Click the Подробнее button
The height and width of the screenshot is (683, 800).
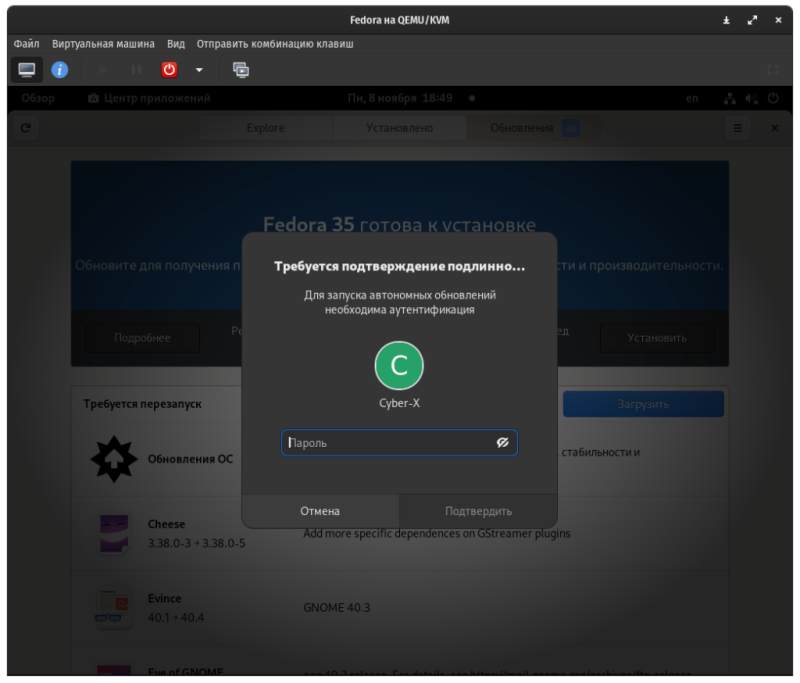pos(142,338)
